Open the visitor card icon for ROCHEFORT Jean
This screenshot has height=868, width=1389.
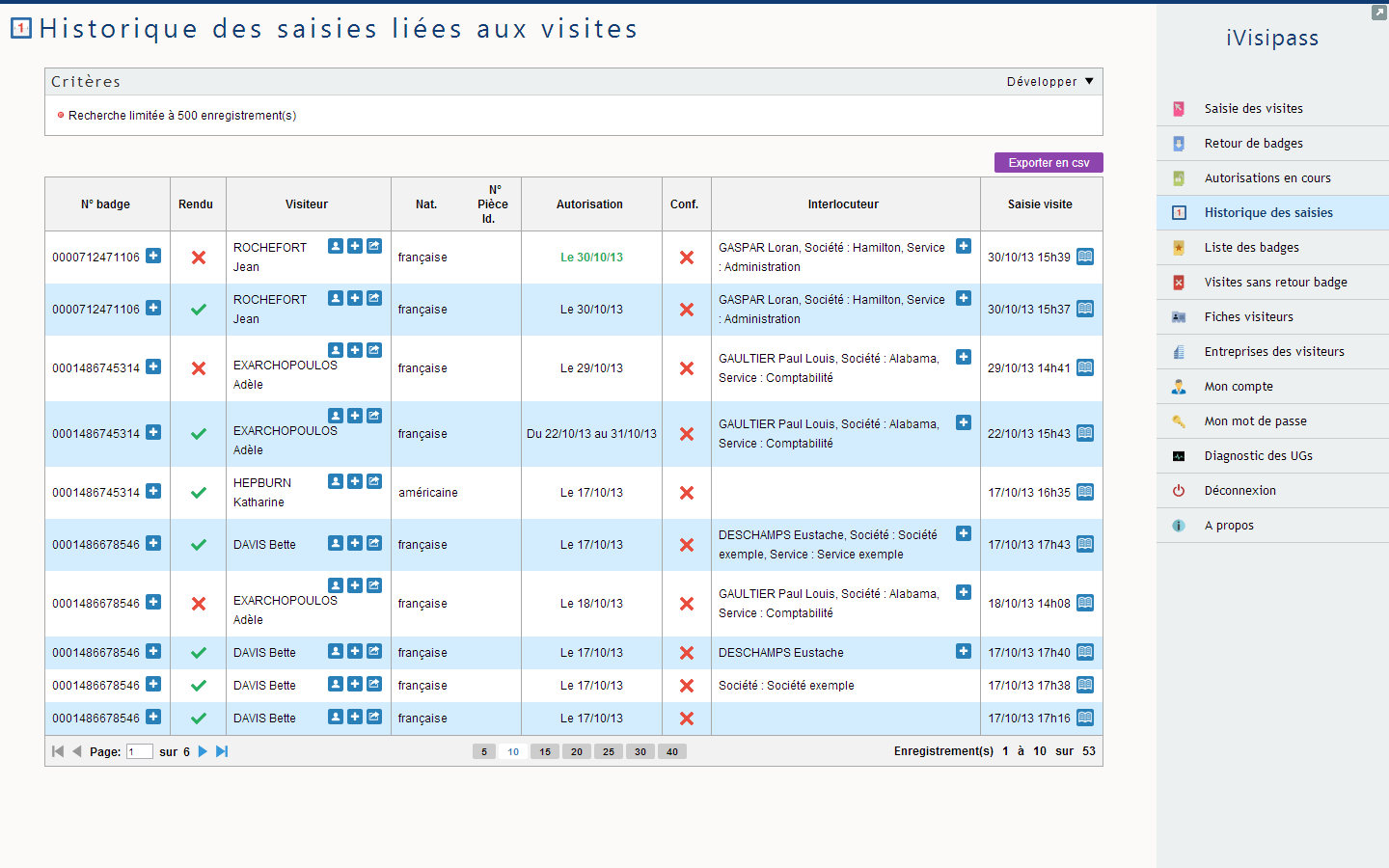click(x=335, y=246)
